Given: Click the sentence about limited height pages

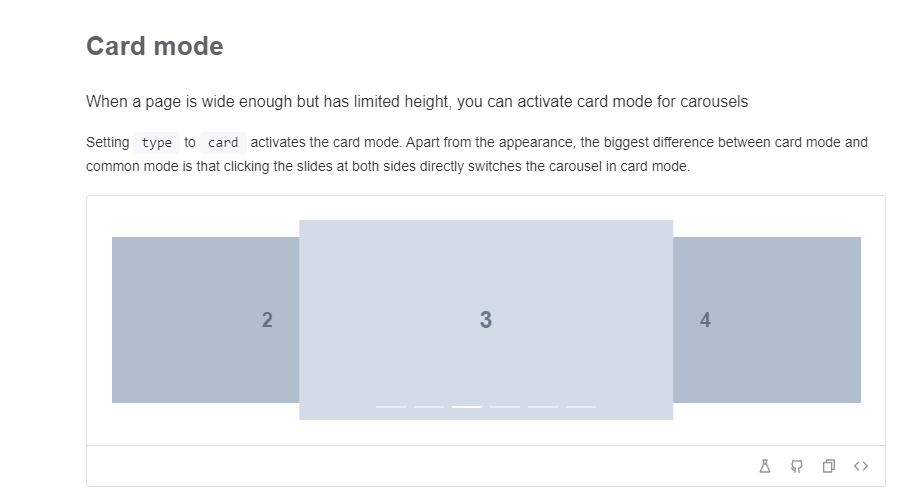Looking at the screenshot, I should tap(417, 101).
